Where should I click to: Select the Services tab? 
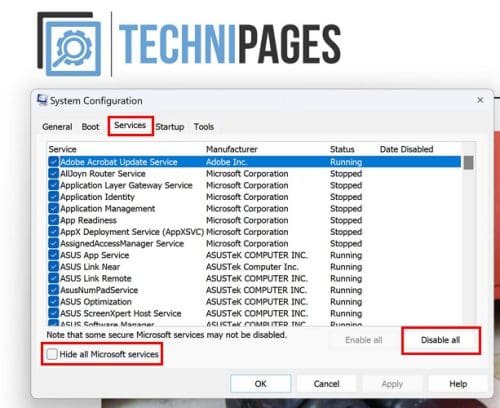coord(130,125)
